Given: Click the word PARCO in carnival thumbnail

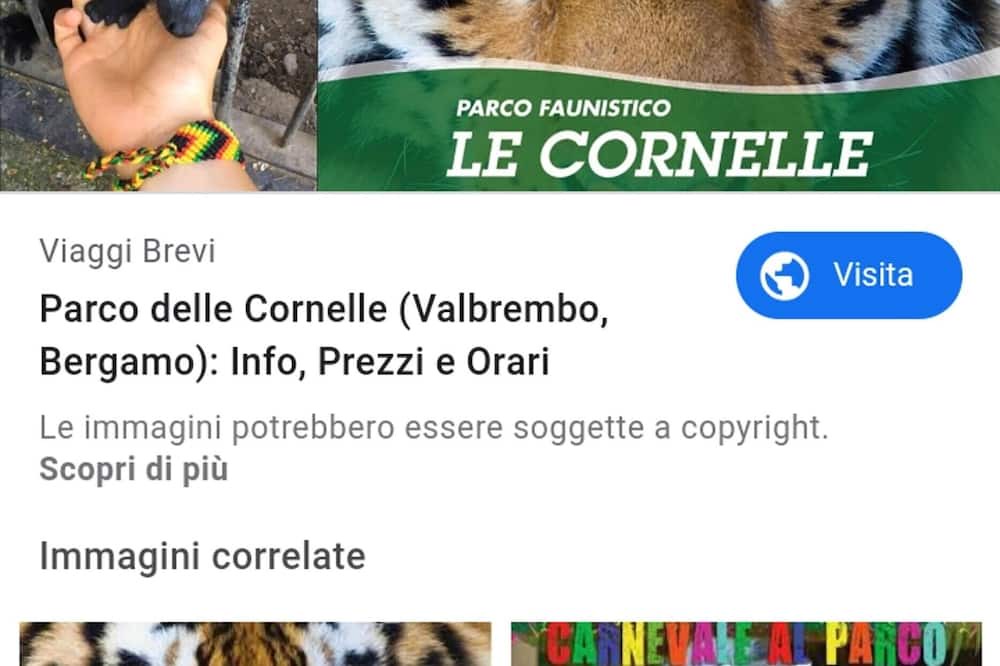Looking at the screenshot, I should coord(886,644).
